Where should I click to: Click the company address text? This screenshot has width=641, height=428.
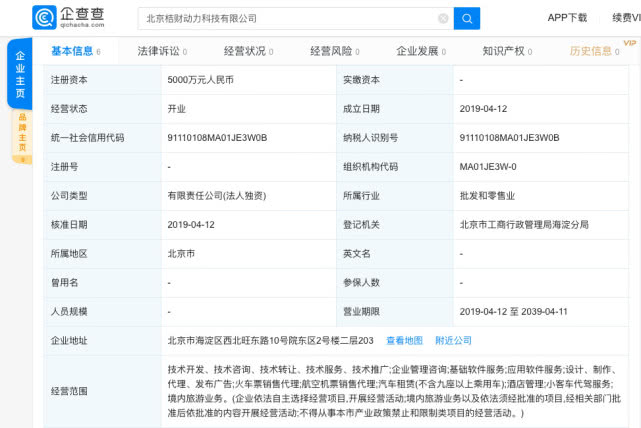coord(270,341)
